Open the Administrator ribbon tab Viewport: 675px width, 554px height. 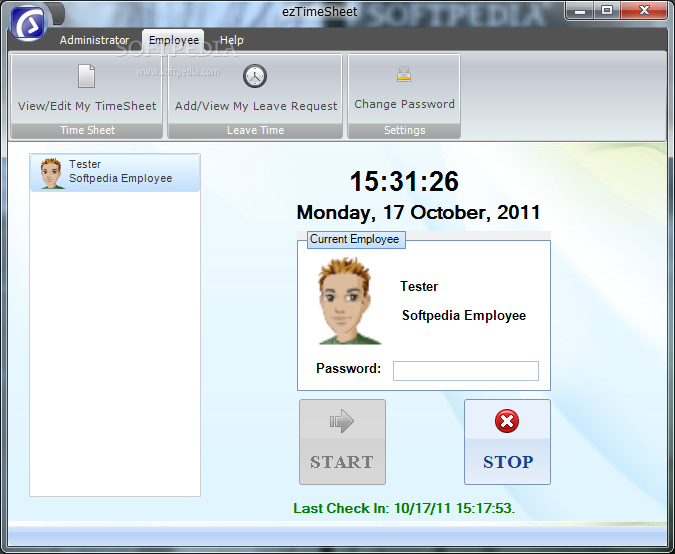[94, 40]
